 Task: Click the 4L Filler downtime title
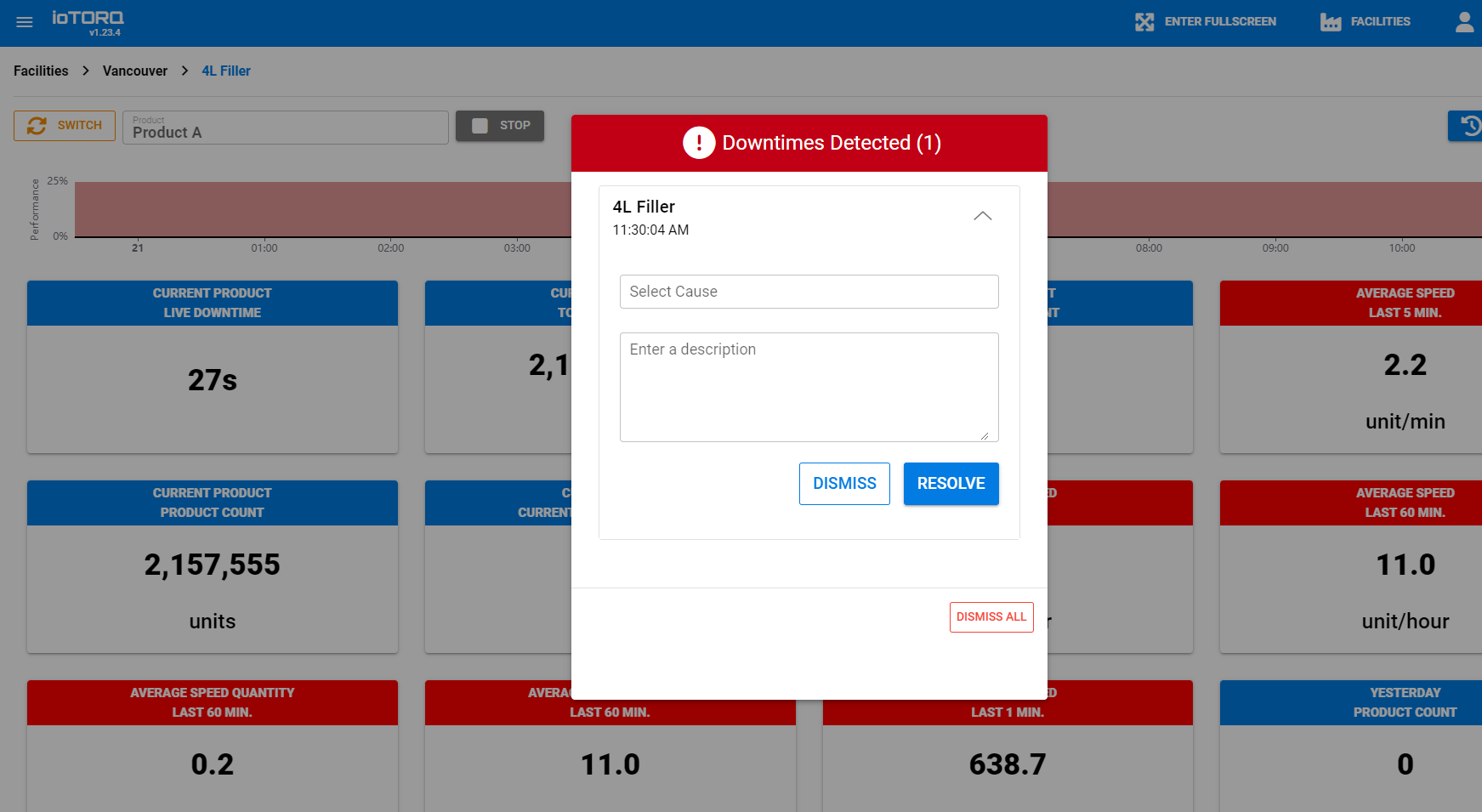644,207
